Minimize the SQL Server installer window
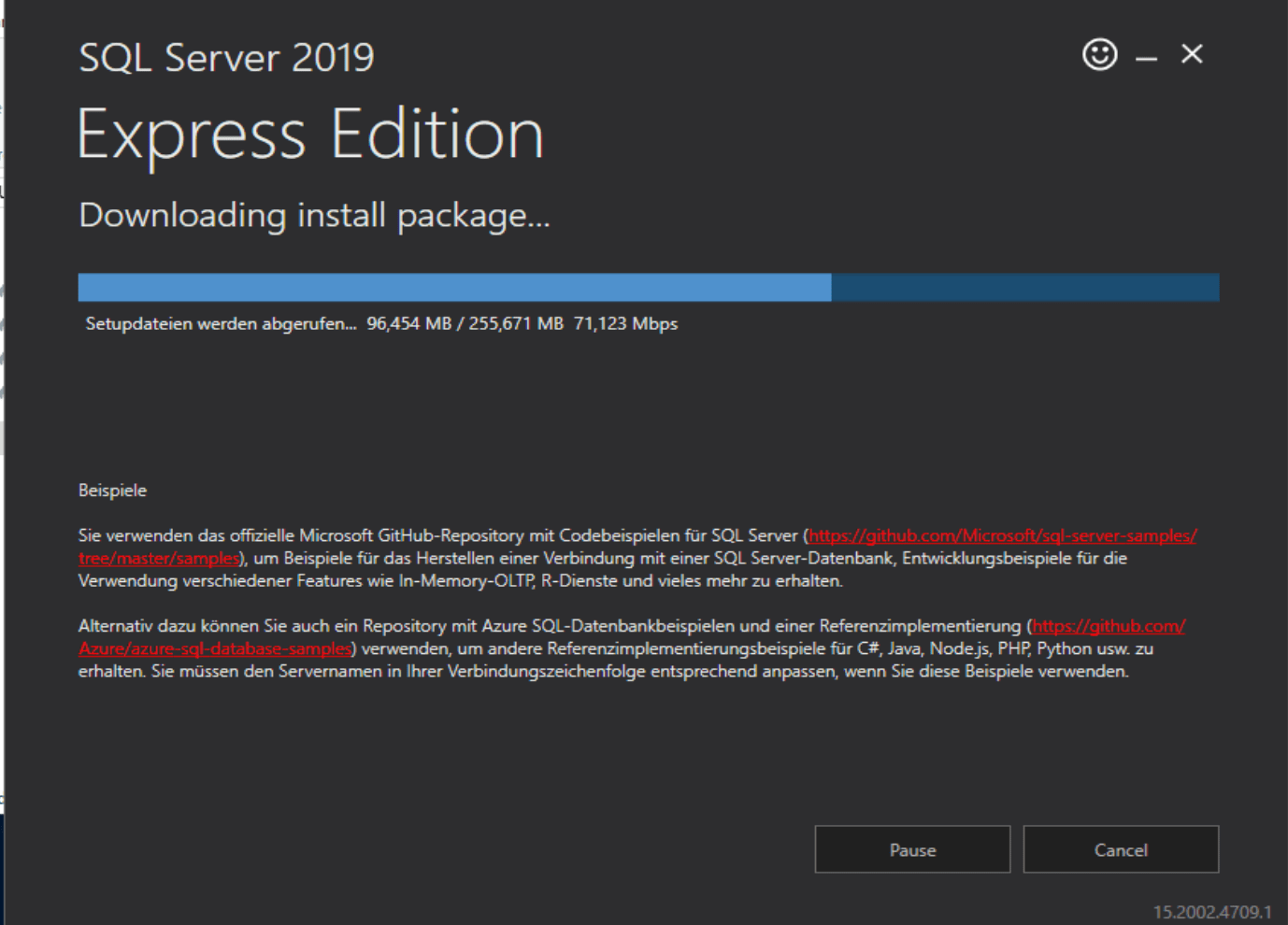Screen dimensions: 1288x925 pos(1147,58)
